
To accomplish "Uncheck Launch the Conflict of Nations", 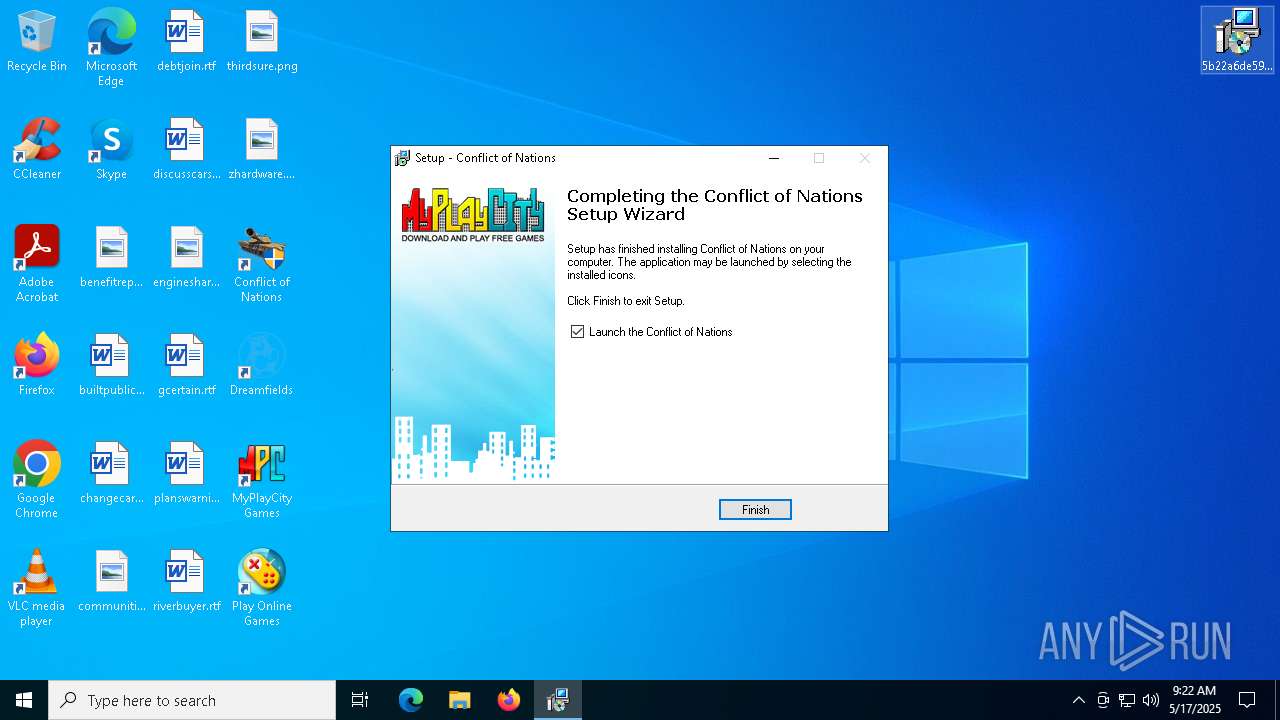I will click(x=577, y=332).
